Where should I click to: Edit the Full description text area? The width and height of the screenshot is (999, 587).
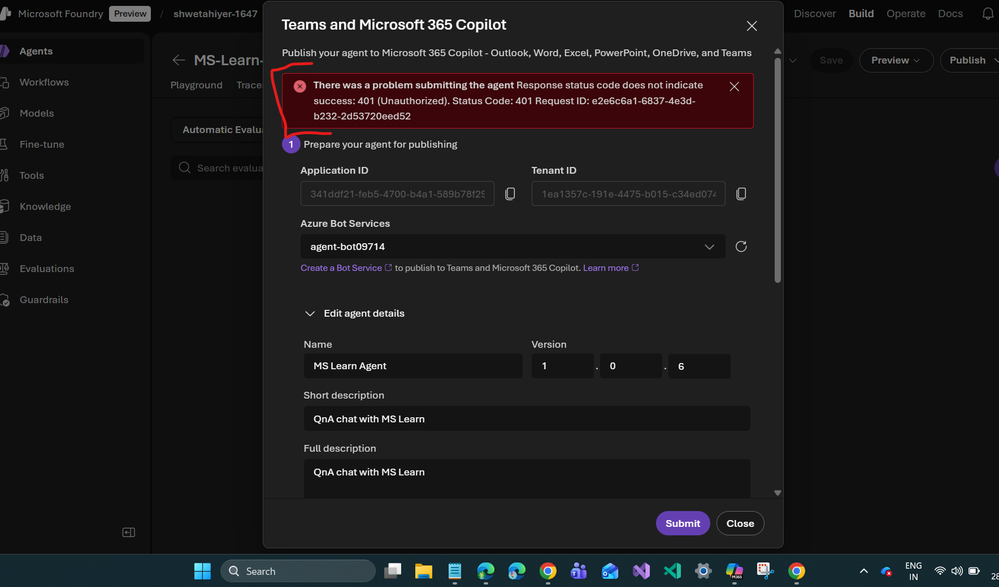[x=527, y=478]
